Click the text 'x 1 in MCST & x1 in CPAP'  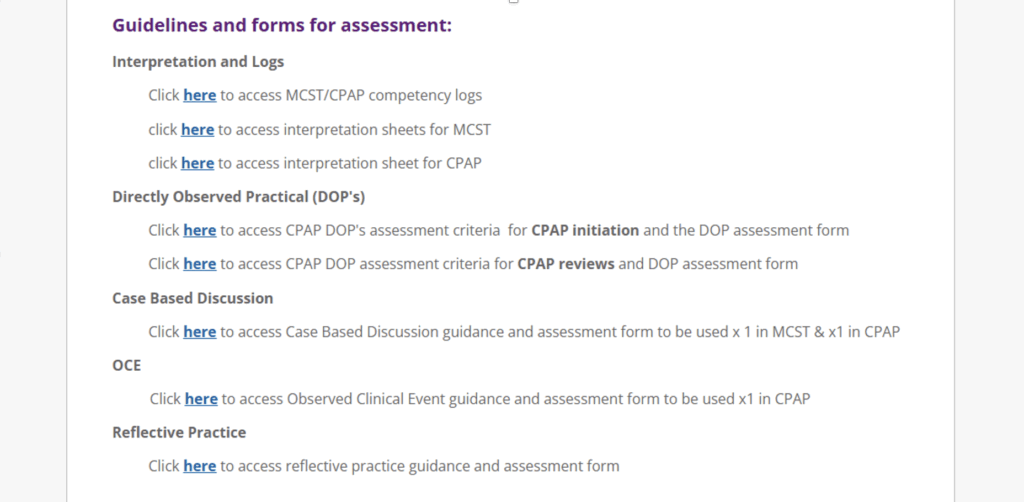[816, 332]
